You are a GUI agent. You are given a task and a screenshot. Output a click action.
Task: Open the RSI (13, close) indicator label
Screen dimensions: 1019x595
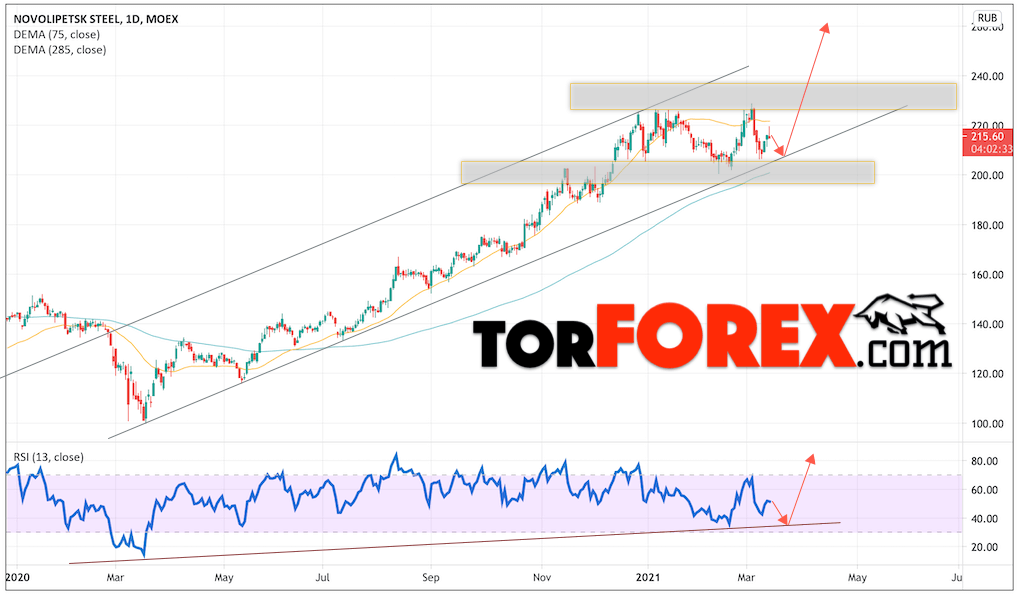(x=49, y=457)
